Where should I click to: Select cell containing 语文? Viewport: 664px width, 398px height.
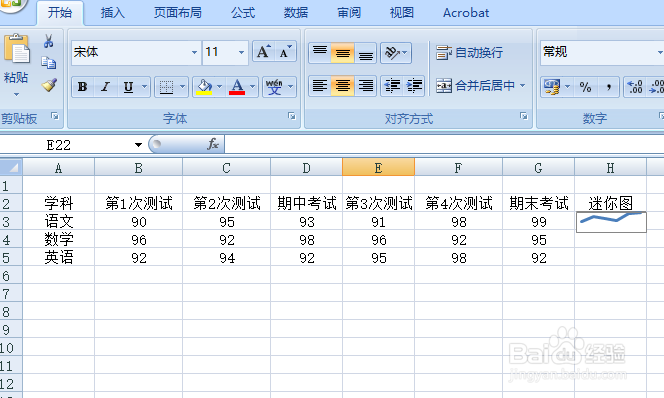coord(58,221)
